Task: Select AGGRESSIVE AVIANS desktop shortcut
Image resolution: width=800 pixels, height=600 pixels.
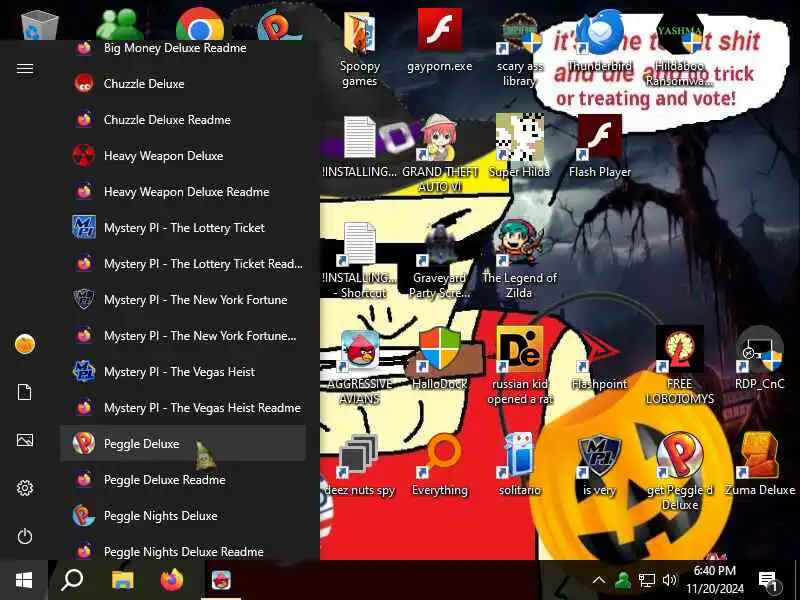Action: 360,368
